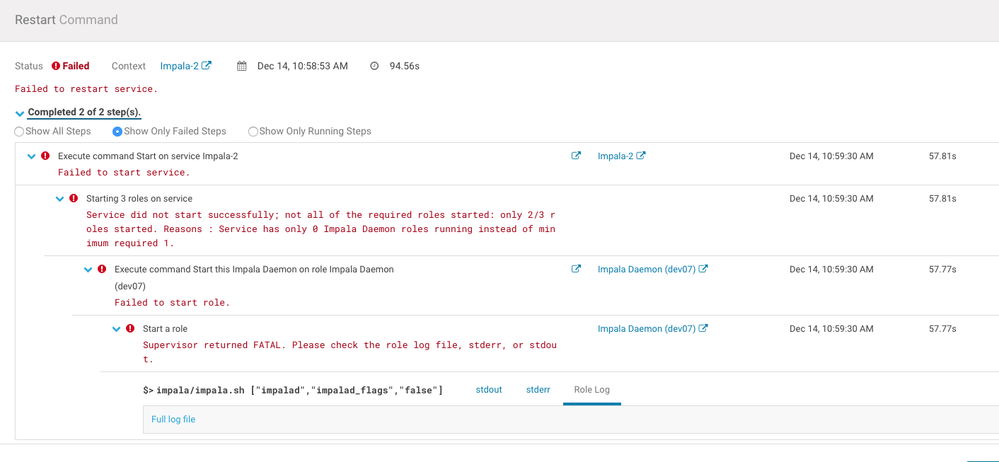Screen dimensions: 999x462
Task: Click the calendar icon next to the date
Action: (242, 66)
